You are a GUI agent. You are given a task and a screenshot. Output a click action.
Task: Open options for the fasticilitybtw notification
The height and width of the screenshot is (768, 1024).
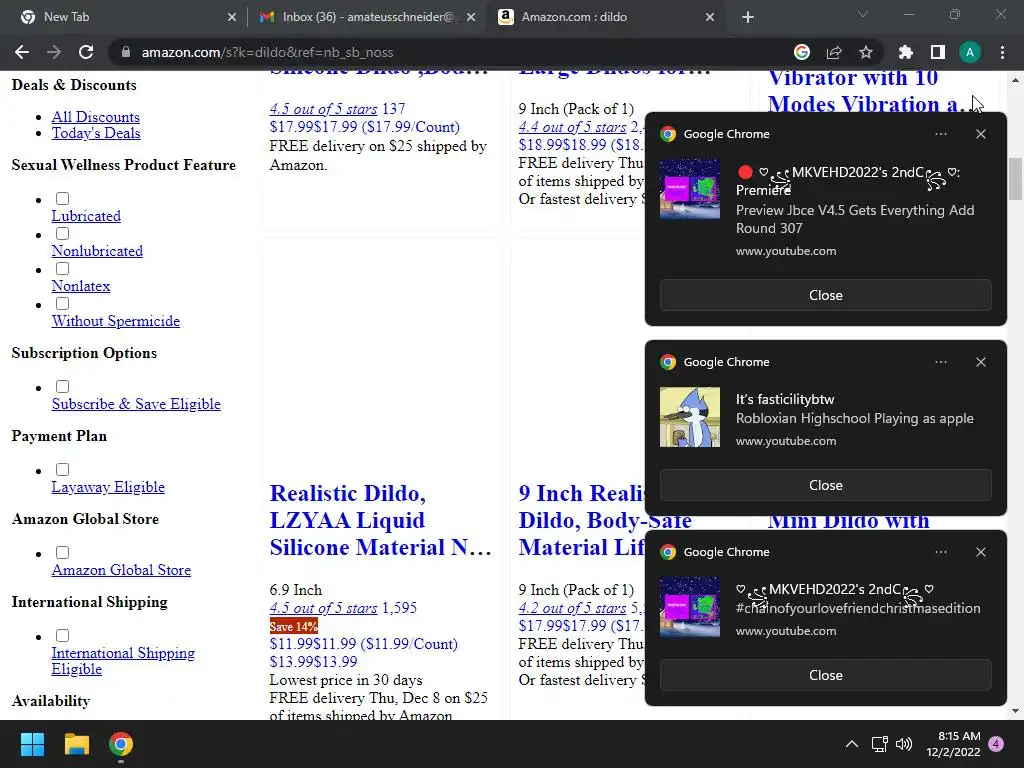pyautogui.click(x=941, y=362)
